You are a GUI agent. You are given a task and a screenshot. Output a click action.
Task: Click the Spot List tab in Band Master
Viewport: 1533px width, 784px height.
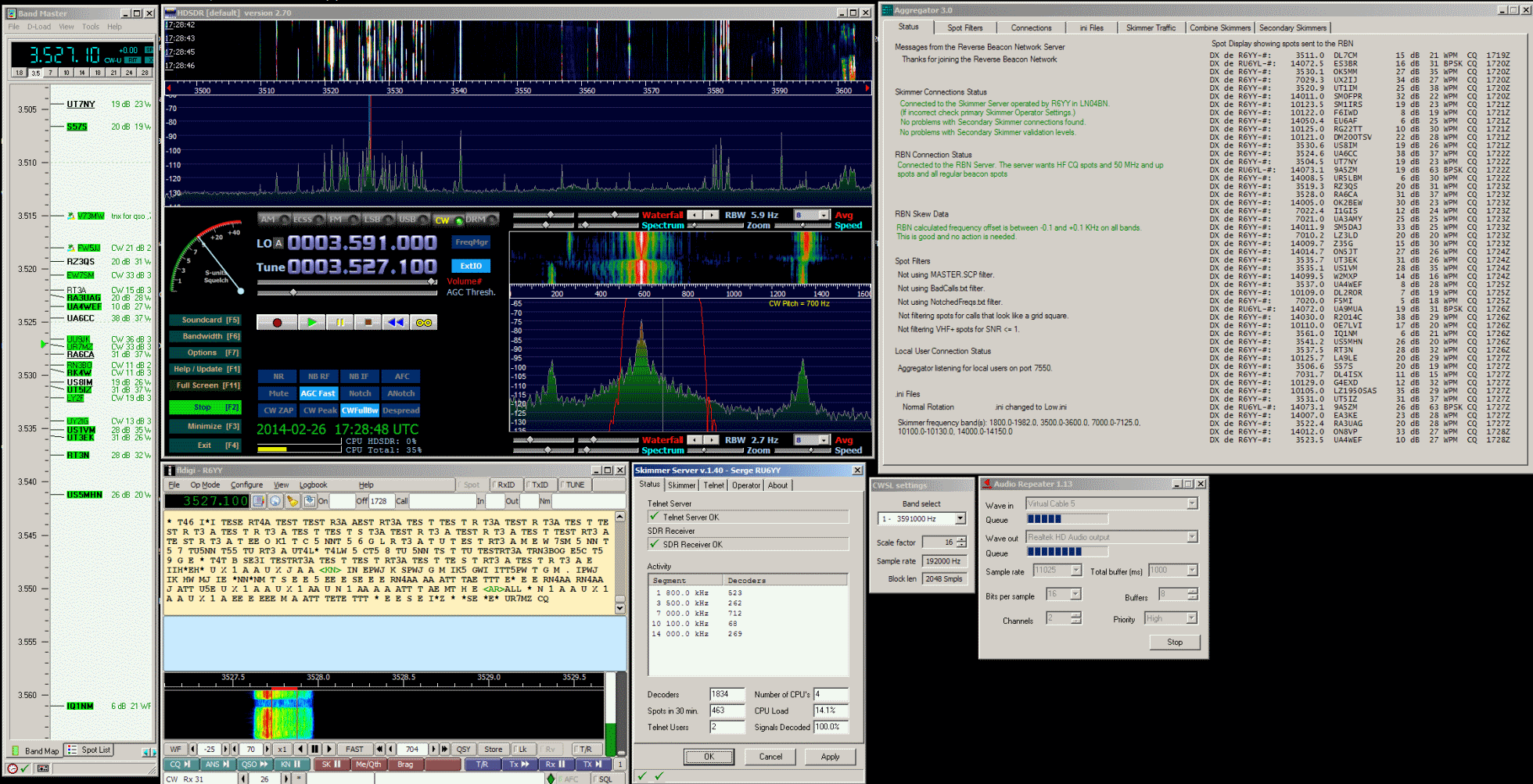[89, 750]
